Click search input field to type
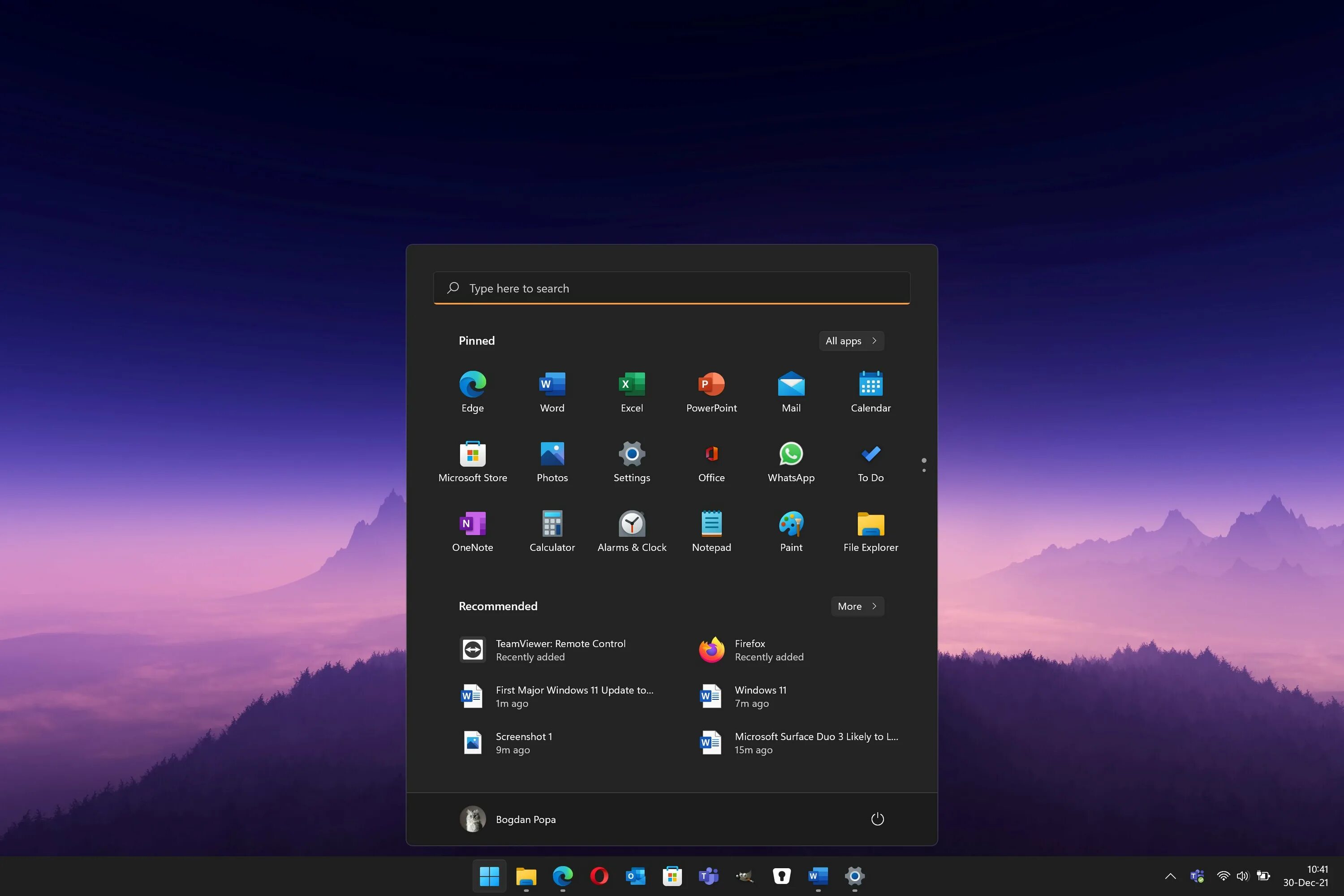 (672, 288)
